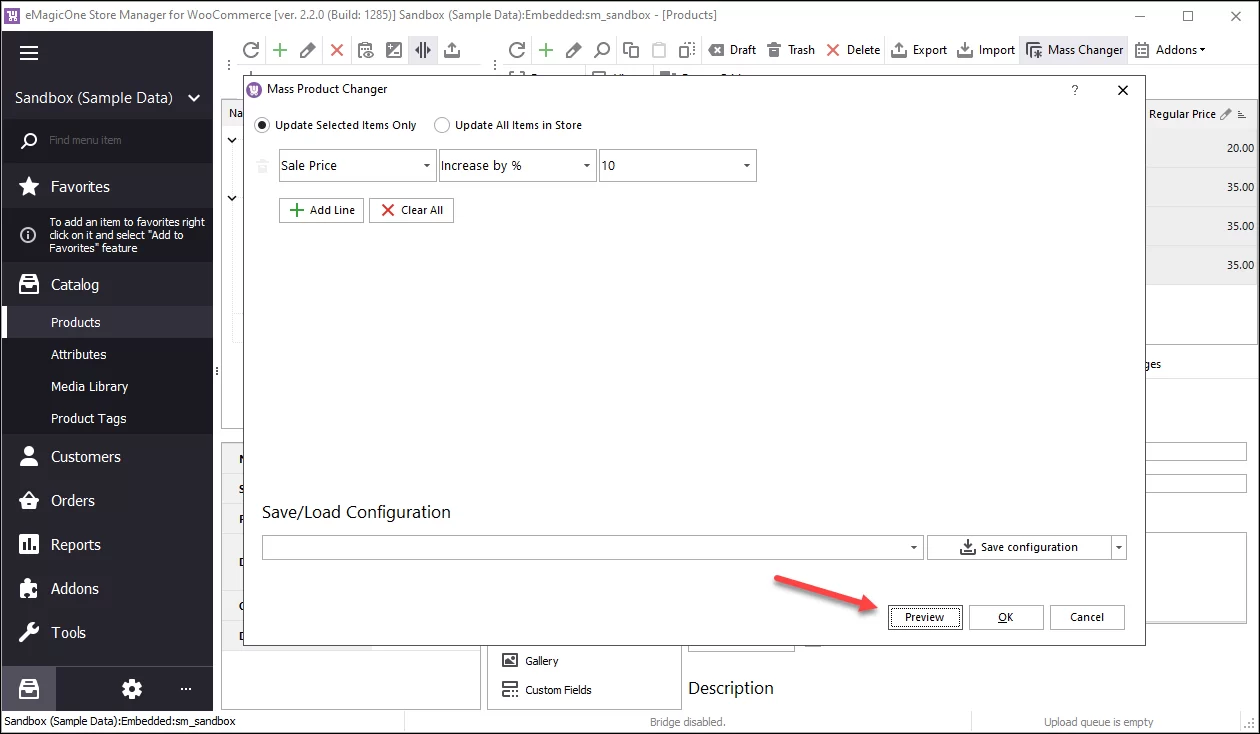The height and width of the screenshot is (734, 1260).
Task: Select Update Selected Items Only option
Action: point(262,125)
